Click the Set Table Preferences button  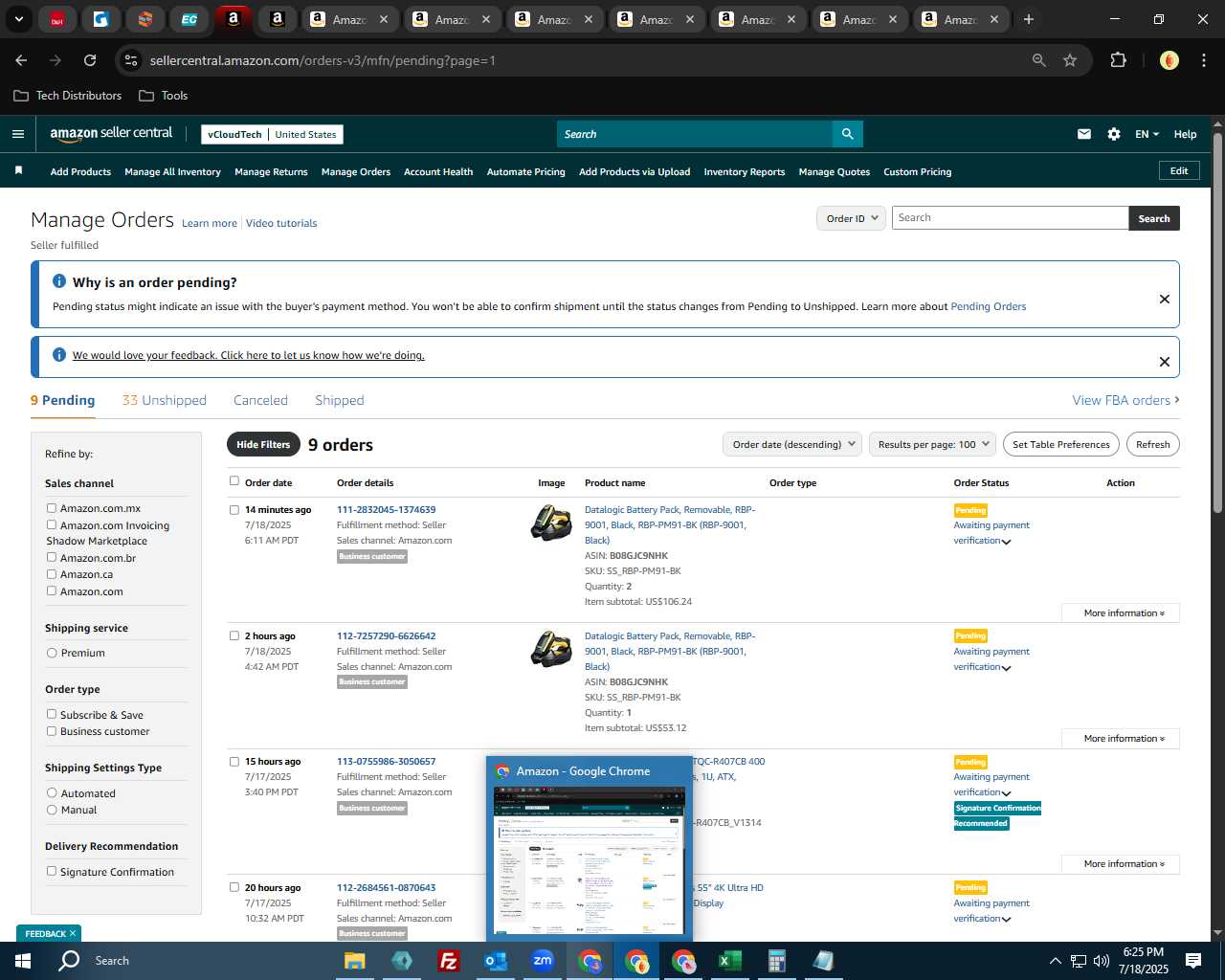click(x=1061, y=444)
